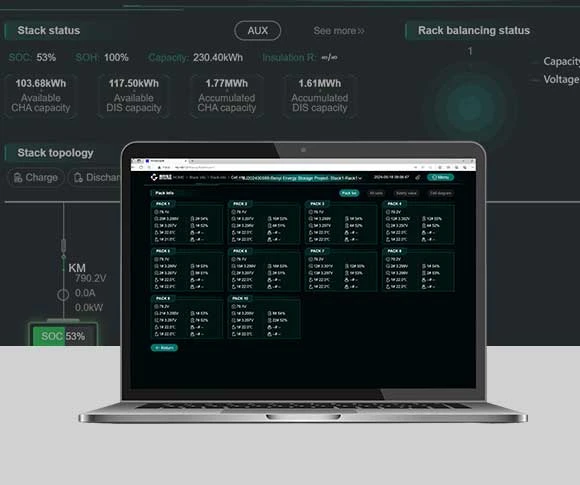This screenshot has height=485, width=580.
Task: Select the 103.68kWh Available CHA capacity card
Action: 41,96
